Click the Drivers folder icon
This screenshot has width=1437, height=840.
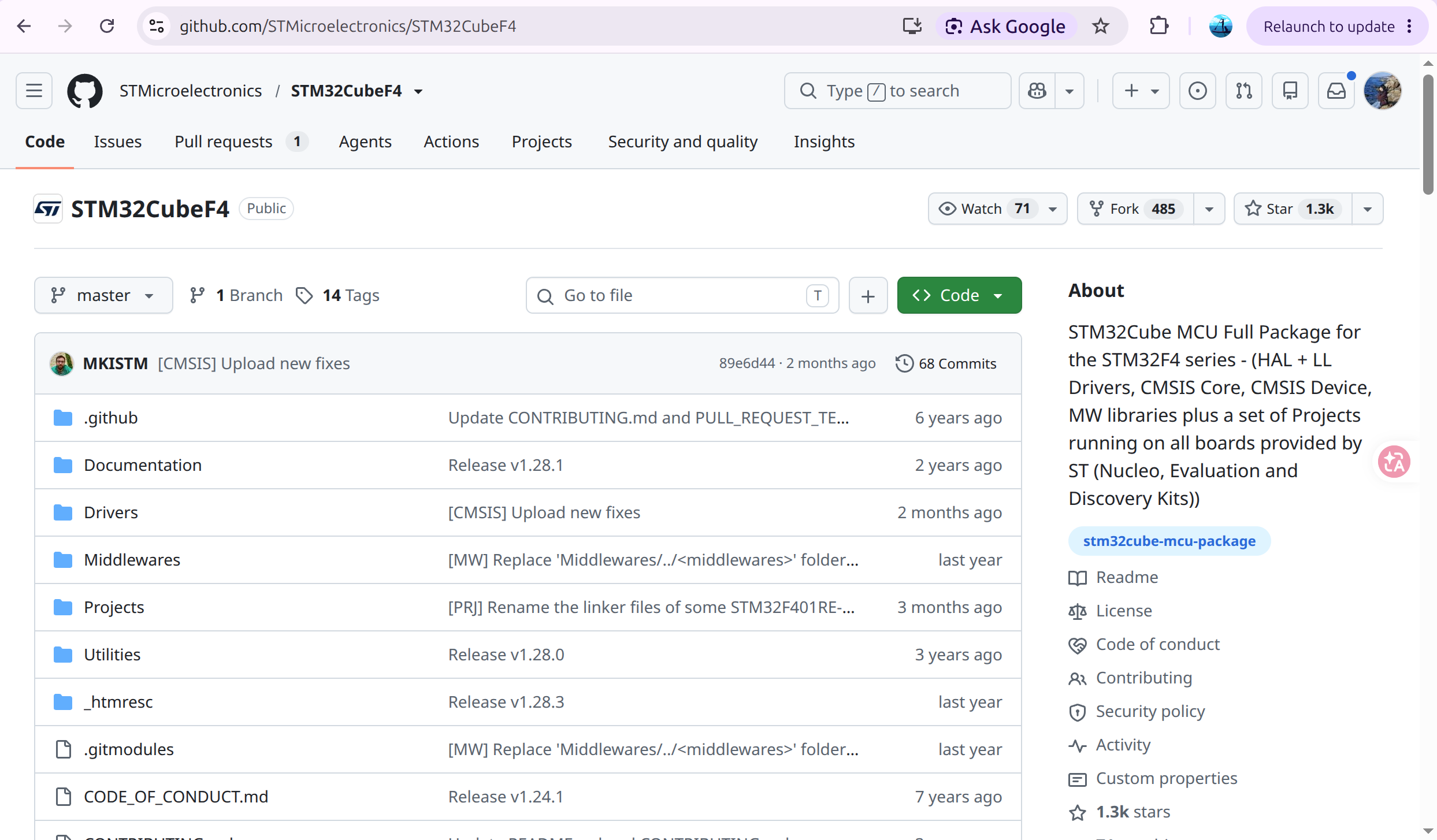click(63, 512)
